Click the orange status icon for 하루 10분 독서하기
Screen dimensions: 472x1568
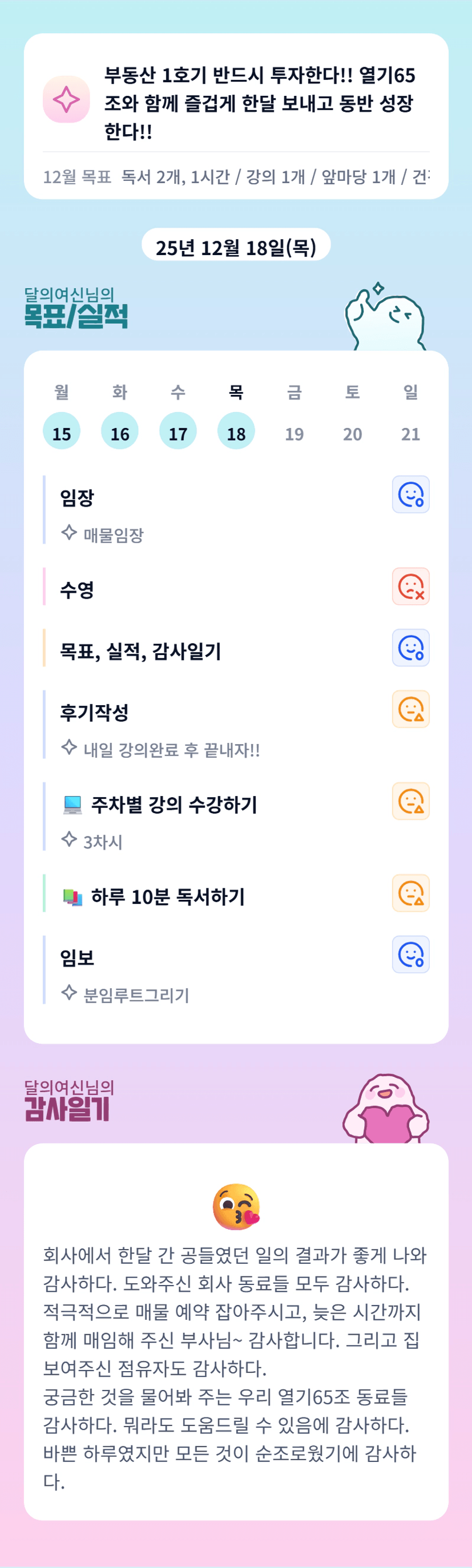[410, 893]
